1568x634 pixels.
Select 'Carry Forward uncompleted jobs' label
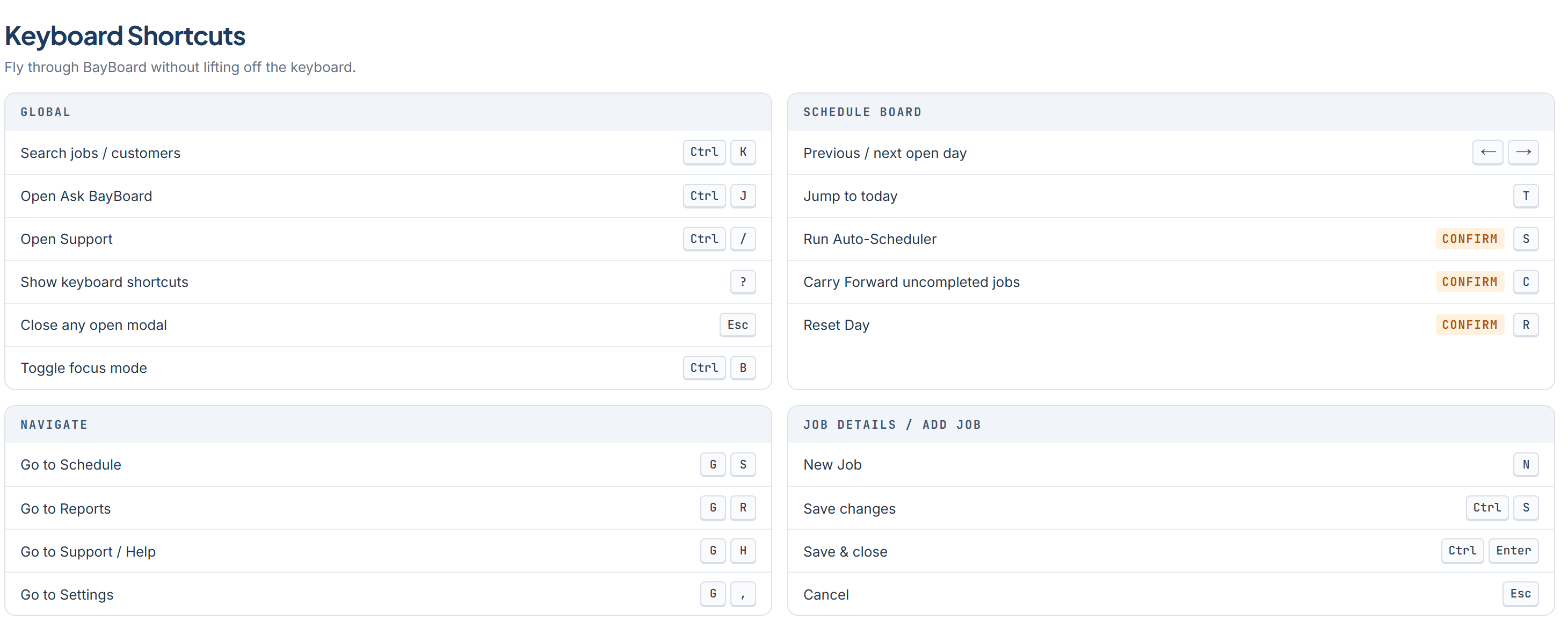point(911,282)
